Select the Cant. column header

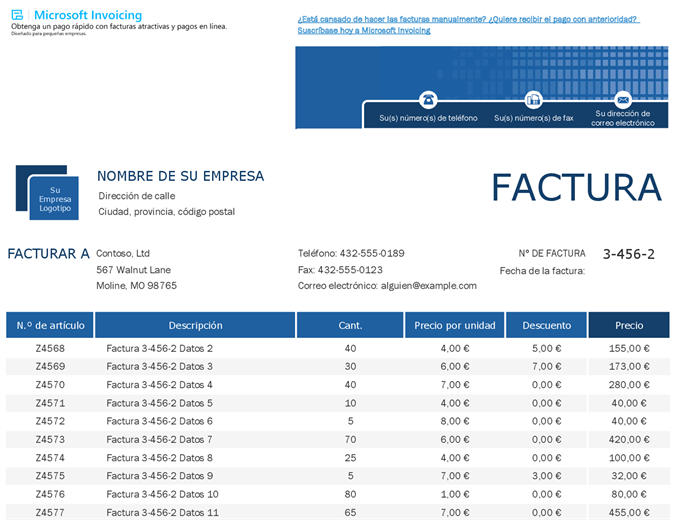350,325
